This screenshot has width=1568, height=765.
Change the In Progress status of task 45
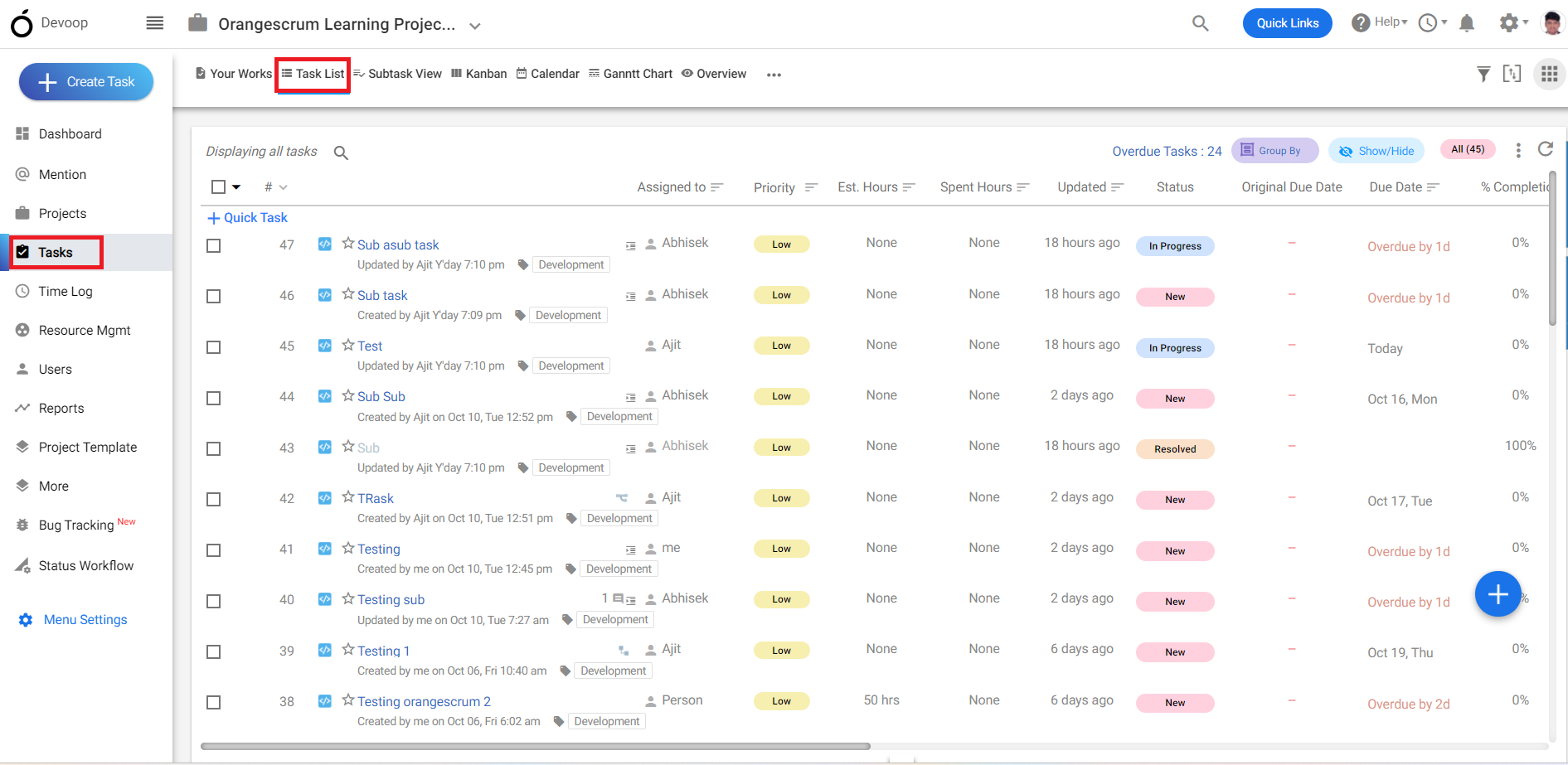(x=1175, y=348)
